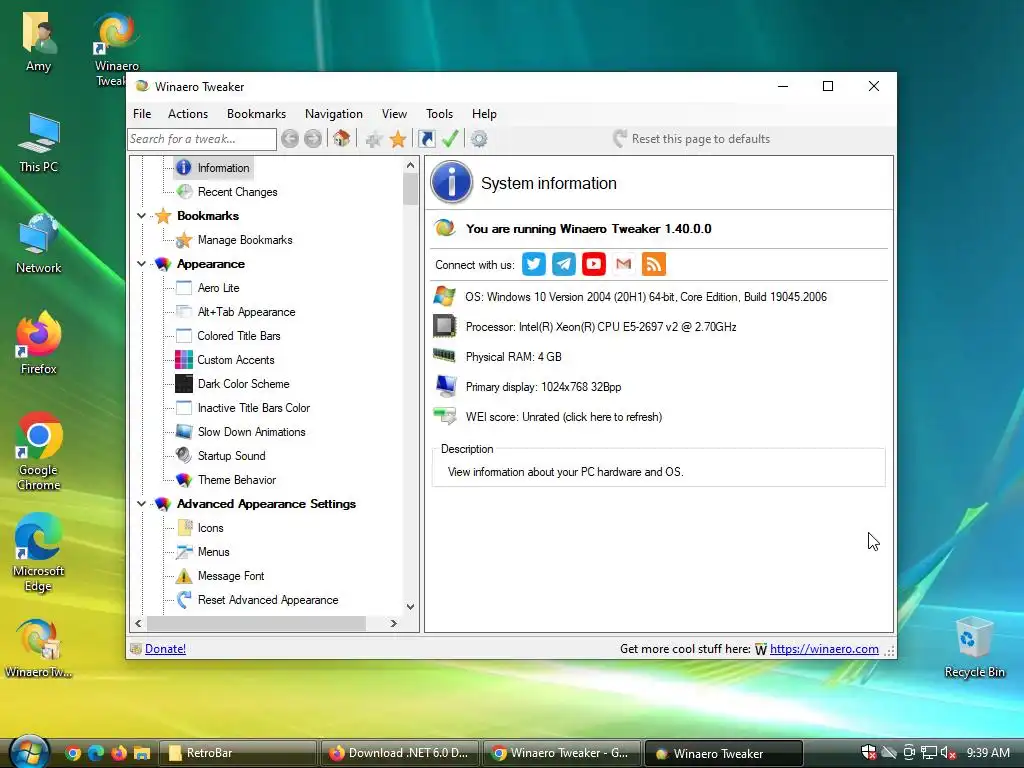
Task: Click the Donate! link
Action: (x=165, y=648)
